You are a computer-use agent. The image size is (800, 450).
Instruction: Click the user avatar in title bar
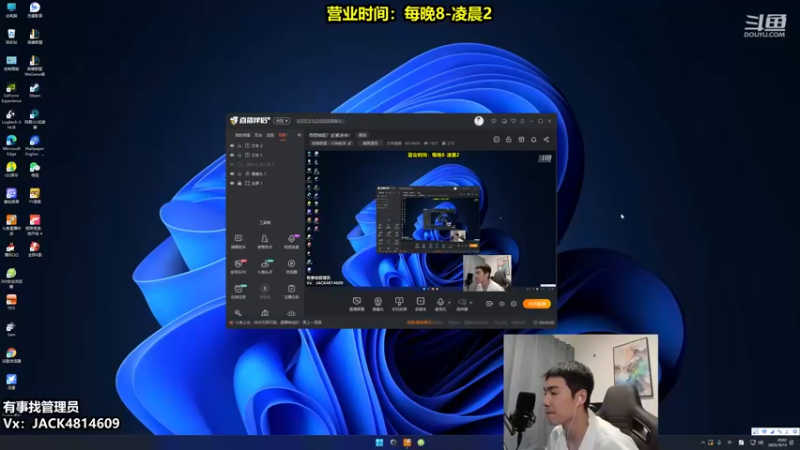pyautogui.click(x=479, y=121)
